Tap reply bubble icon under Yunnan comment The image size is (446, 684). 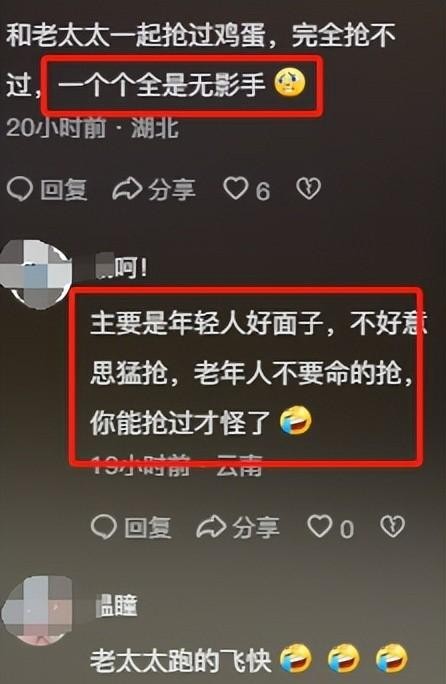104,527
